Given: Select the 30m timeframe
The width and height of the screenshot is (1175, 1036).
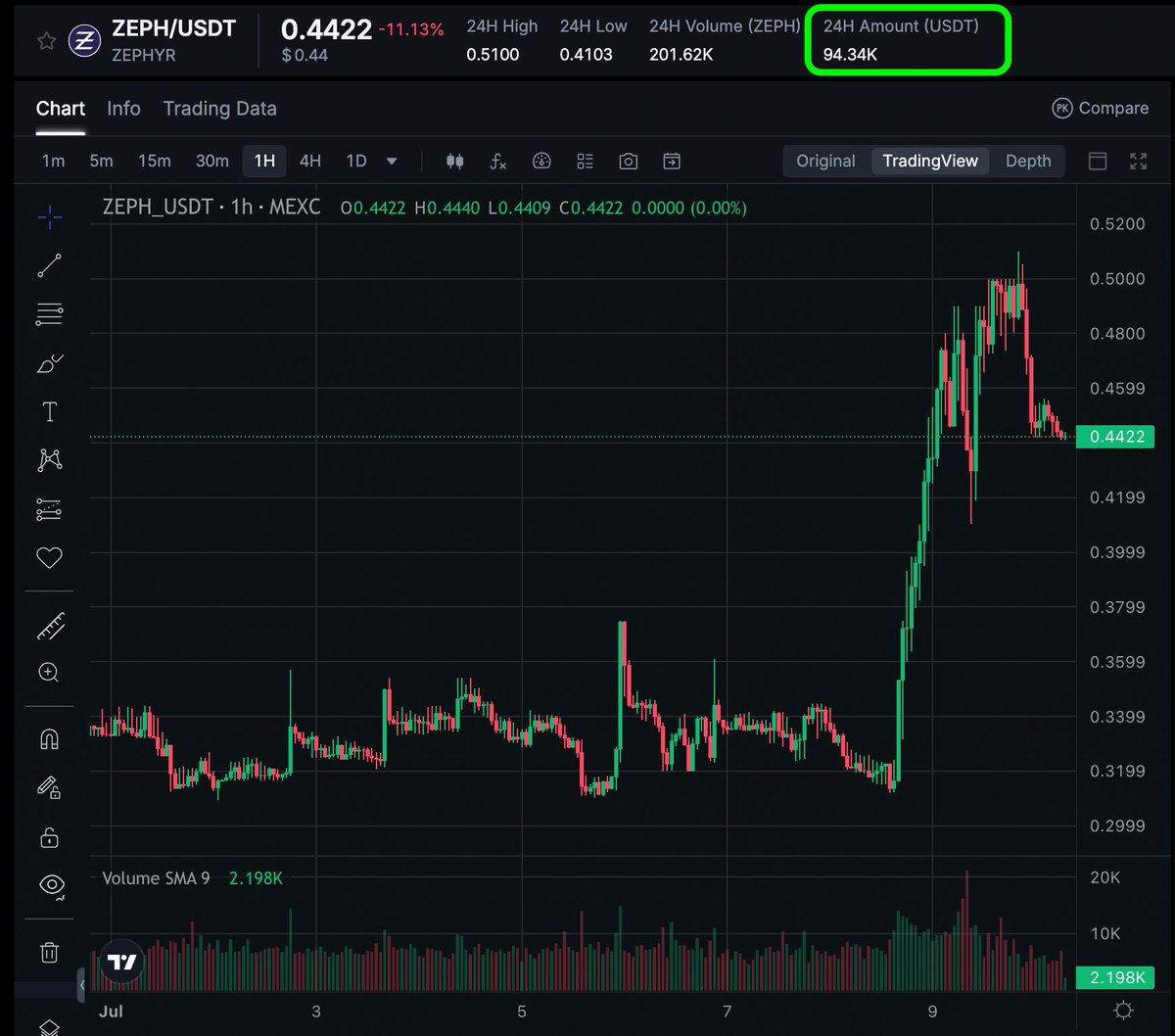Looking at the screenshot, I should (x=211, y=162).
